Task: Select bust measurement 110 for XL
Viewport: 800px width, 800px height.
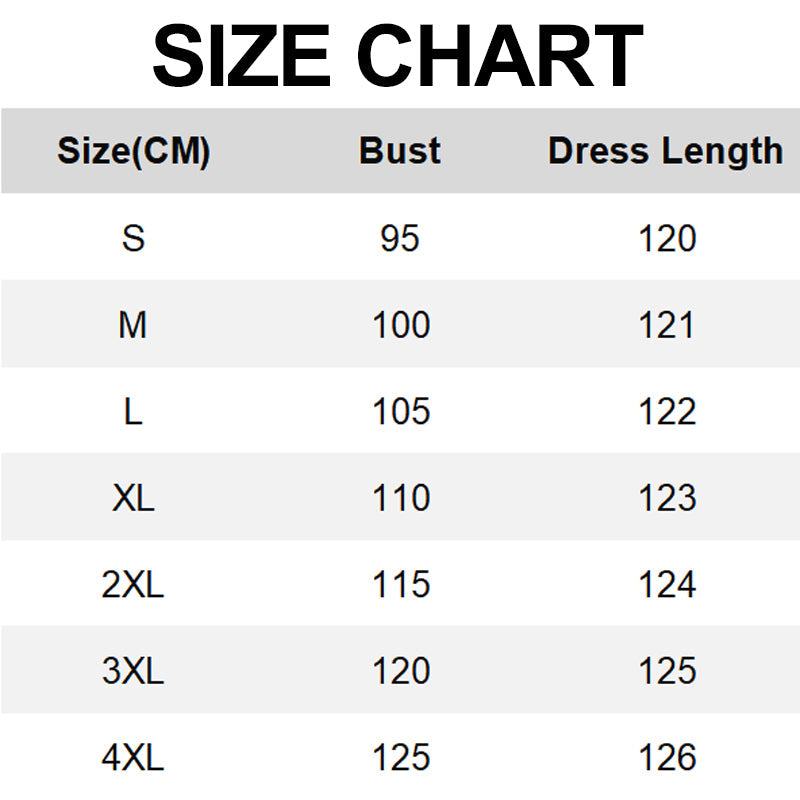Action: point(401,498)
